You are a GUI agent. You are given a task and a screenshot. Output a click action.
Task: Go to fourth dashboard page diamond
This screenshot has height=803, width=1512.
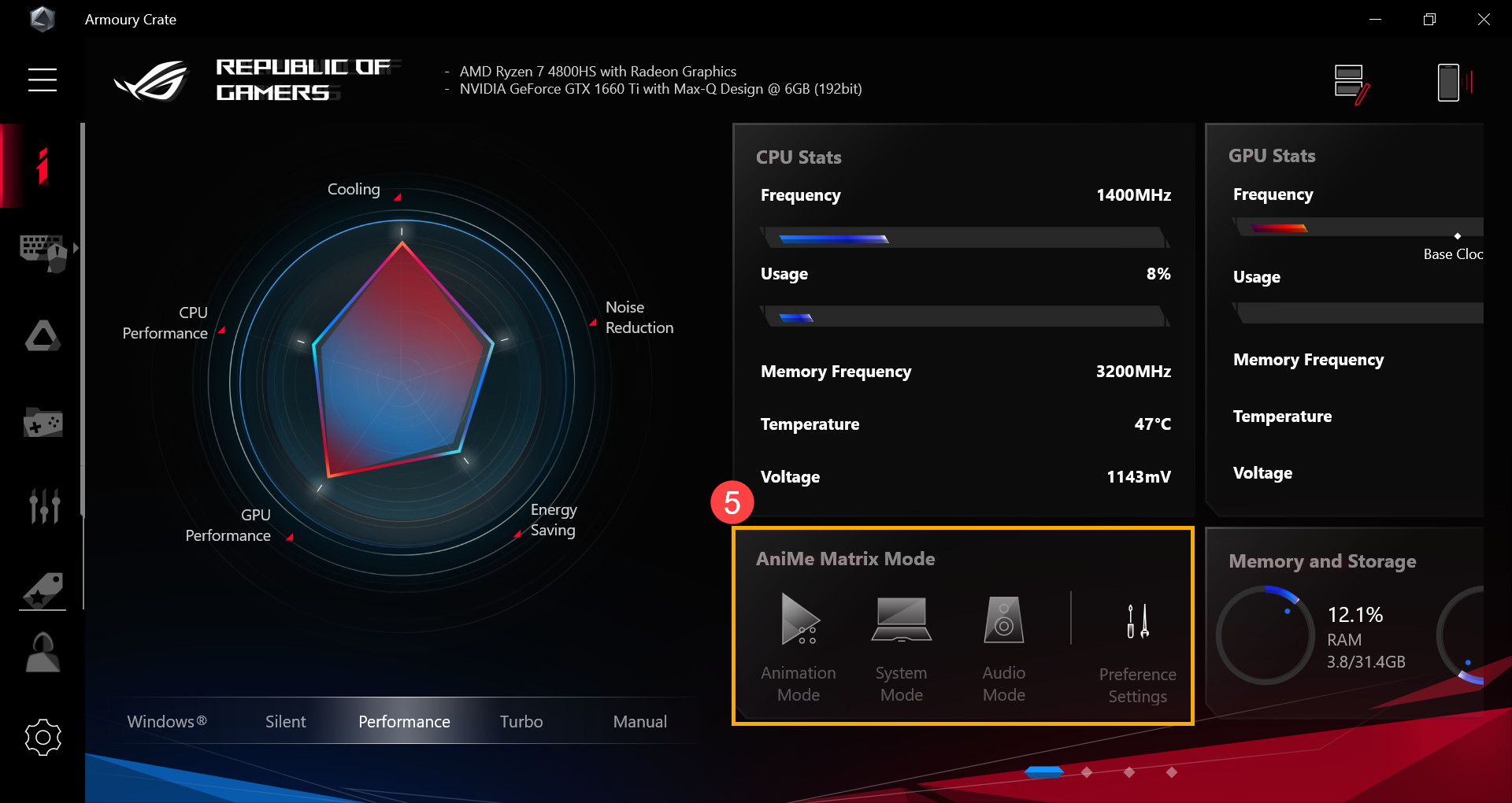point(1172,772)
